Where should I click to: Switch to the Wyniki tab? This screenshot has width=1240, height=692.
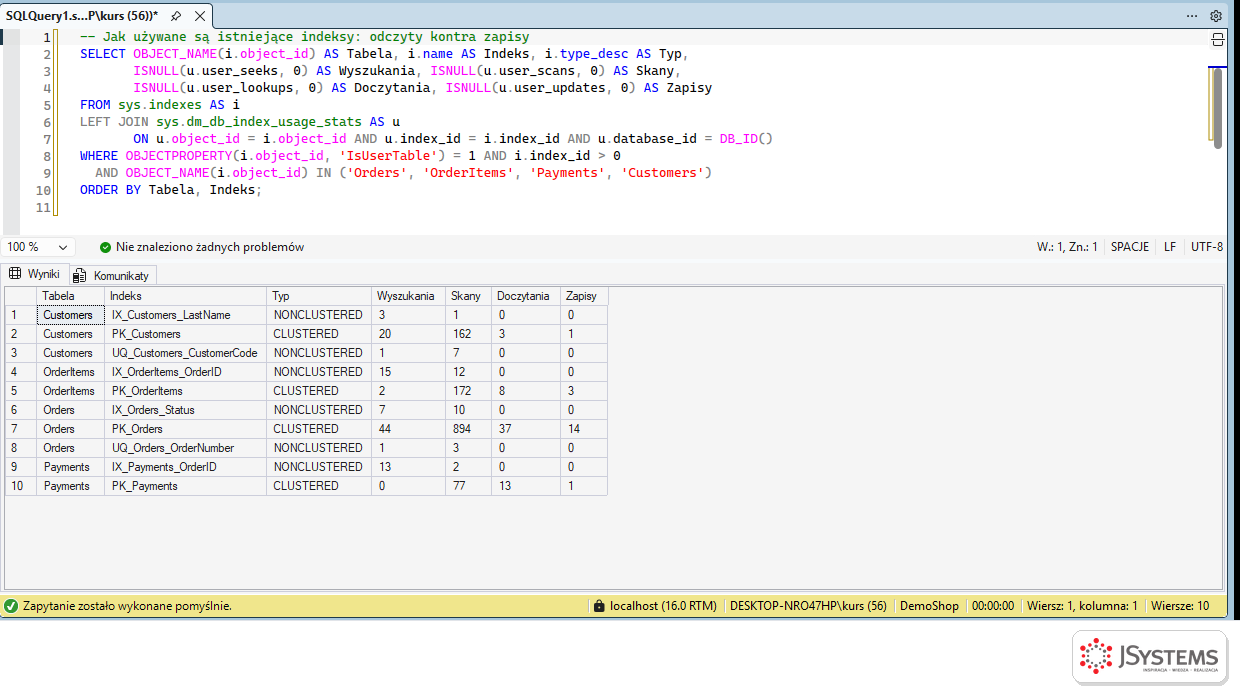tap(35, 273)
